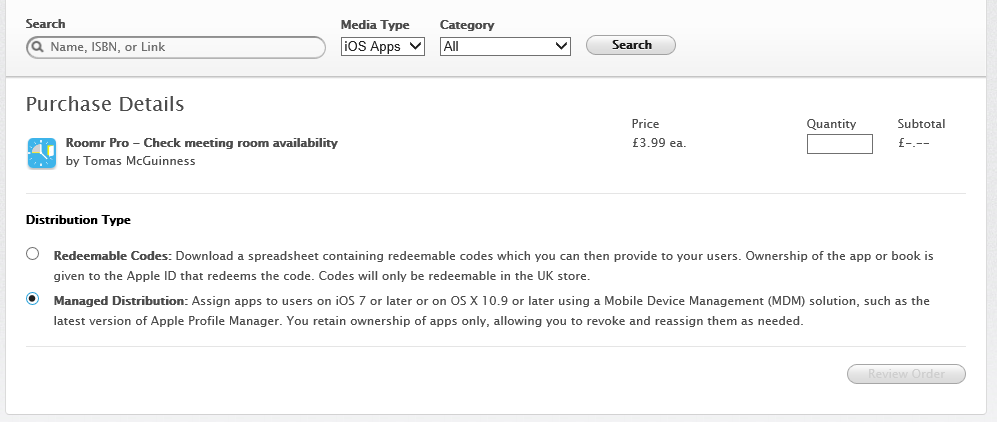Expand the Category dropdown showing All
This screenshot has width=997, height=422.
pos(505,46)
